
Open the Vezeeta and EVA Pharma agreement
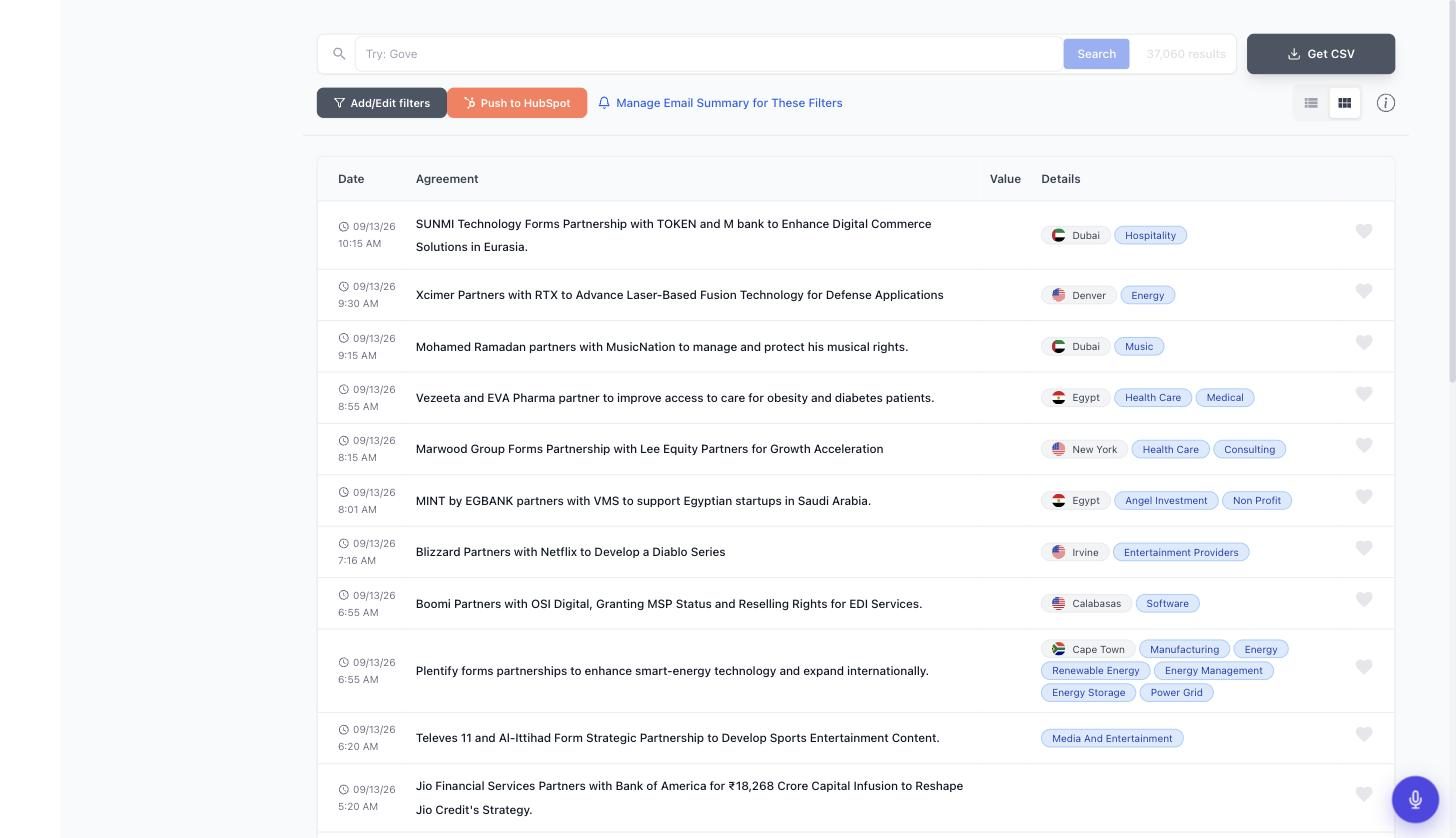pos(675,398)
